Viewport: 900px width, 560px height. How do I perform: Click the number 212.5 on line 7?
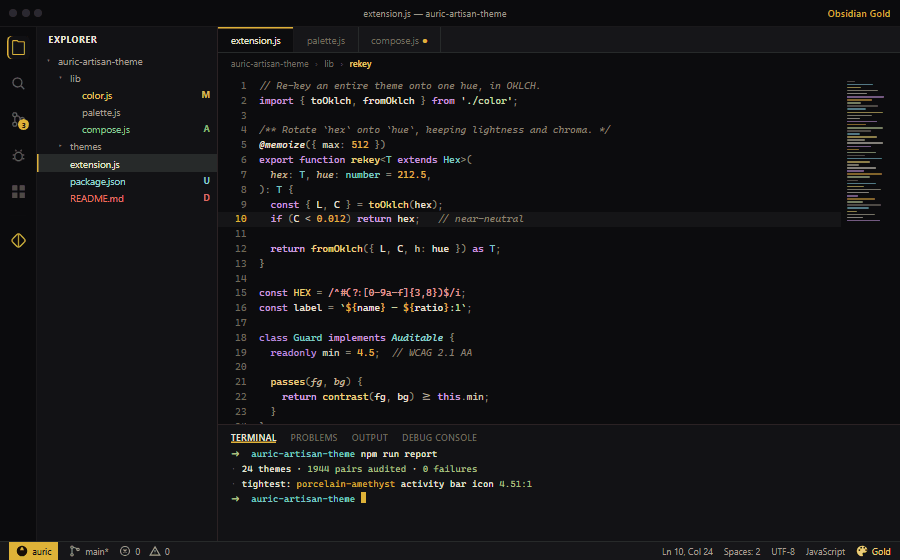pos(412,174)
